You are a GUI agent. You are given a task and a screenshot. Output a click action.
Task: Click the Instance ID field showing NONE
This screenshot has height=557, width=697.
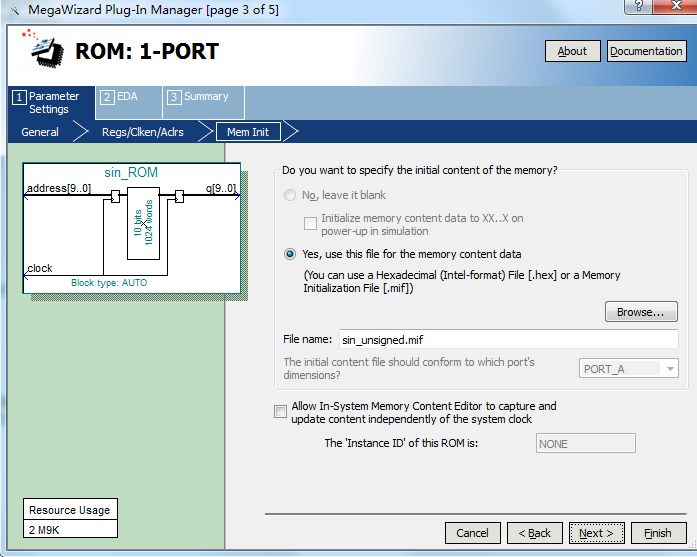(585, 444)
